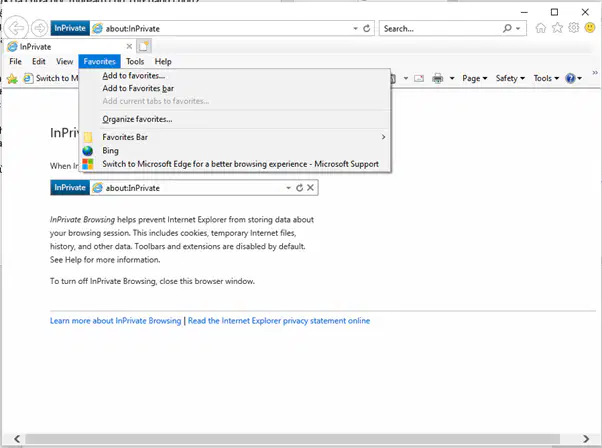Open the View menu

click(x=64, y=61)
